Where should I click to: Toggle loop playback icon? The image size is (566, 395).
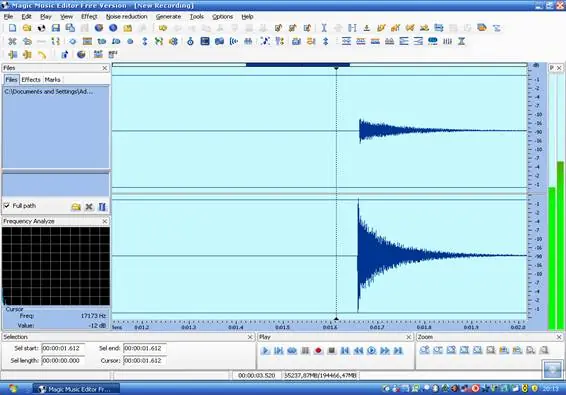[292, 350]
